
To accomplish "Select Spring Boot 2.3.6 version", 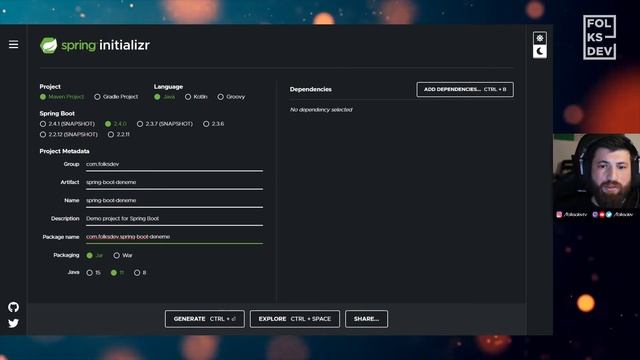I will pyautogui.click(x=213, y=124).
